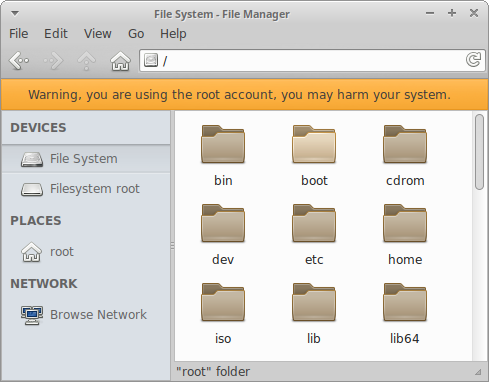
Task: Open the Go menu
Action: pyautogui.click(x=136, y=34)
